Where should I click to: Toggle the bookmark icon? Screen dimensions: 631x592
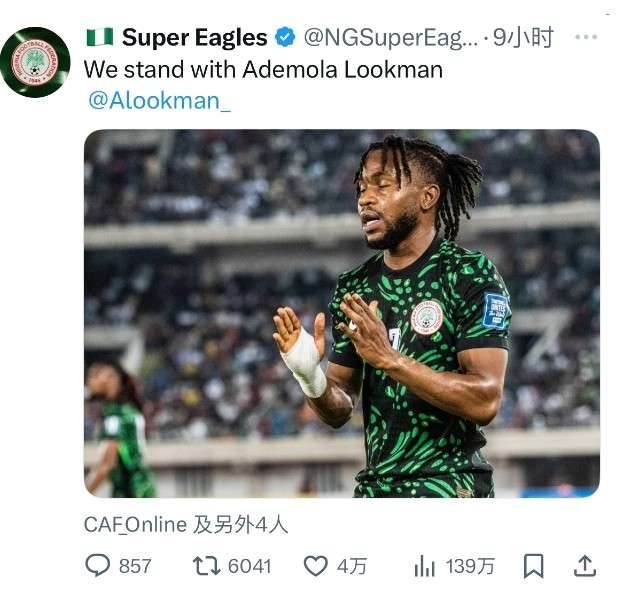click(534, 566)
